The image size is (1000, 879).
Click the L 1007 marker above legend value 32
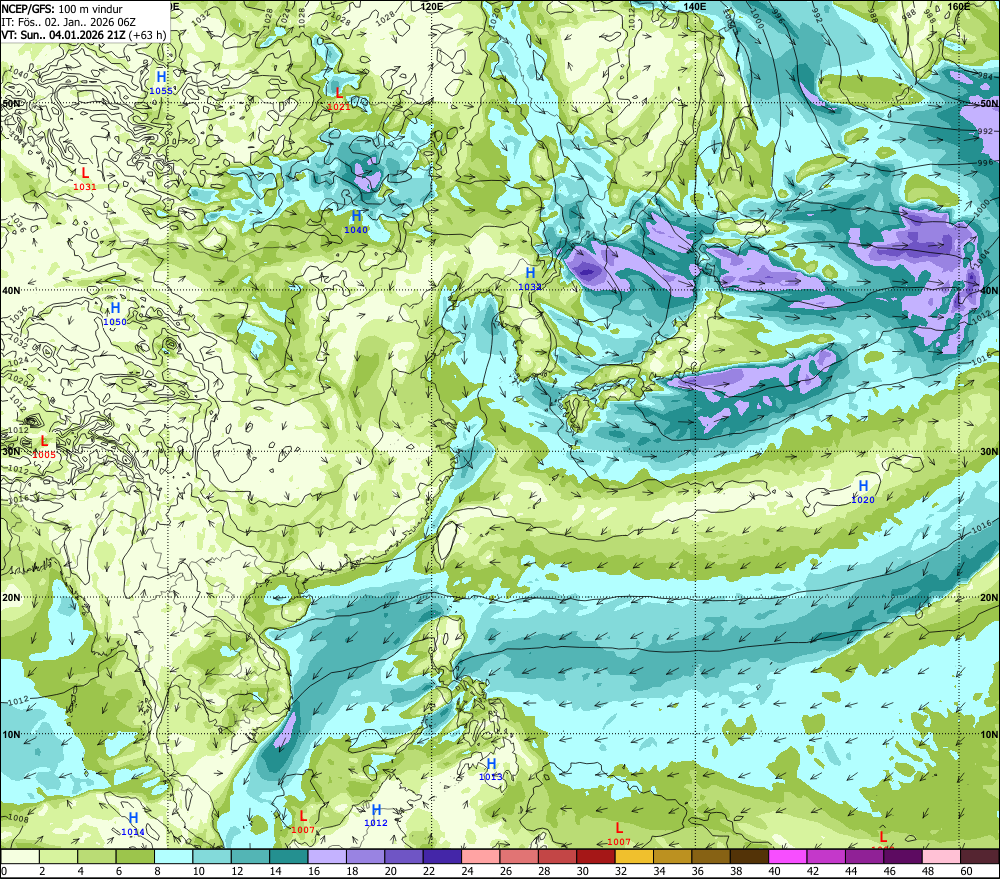click(x=619, y=834)
